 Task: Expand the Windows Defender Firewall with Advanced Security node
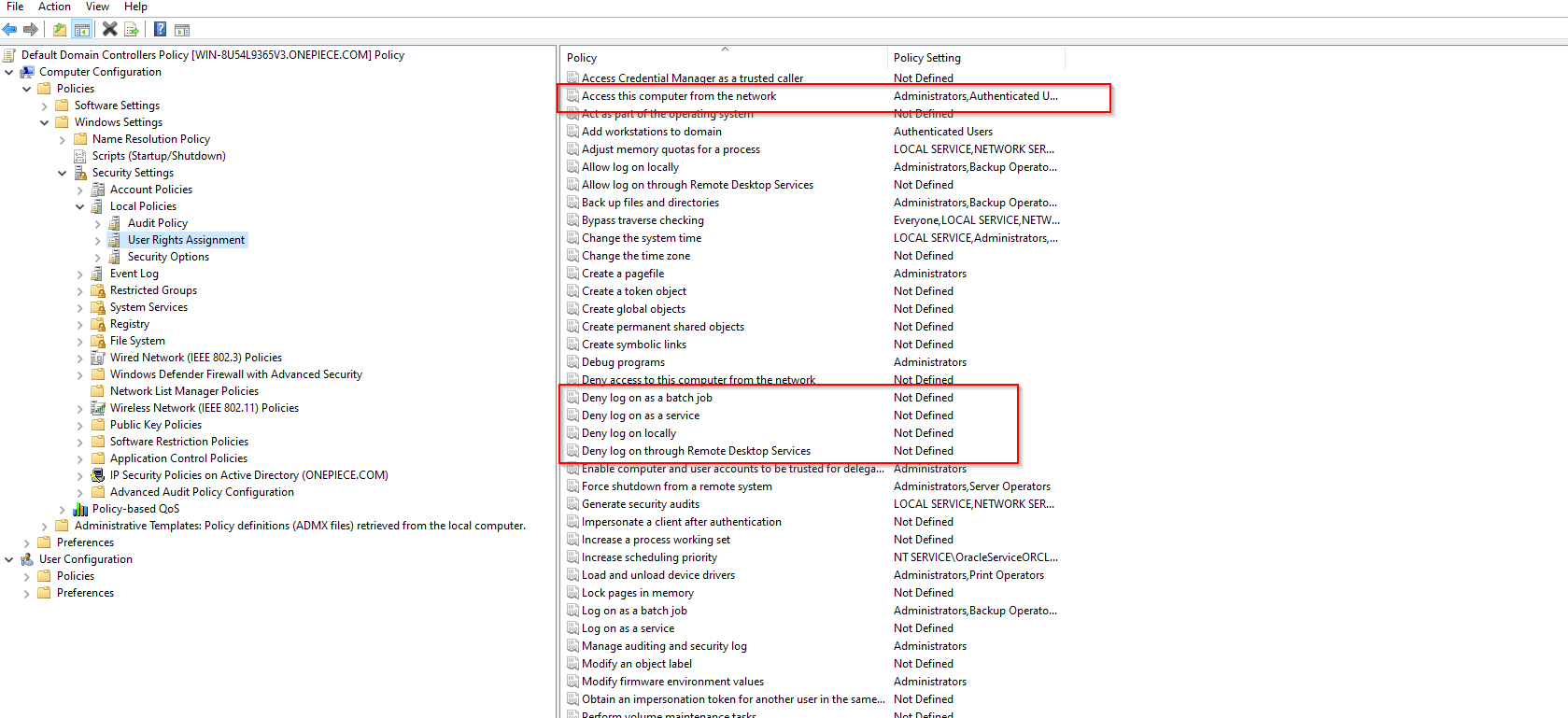tap(80, 374)
